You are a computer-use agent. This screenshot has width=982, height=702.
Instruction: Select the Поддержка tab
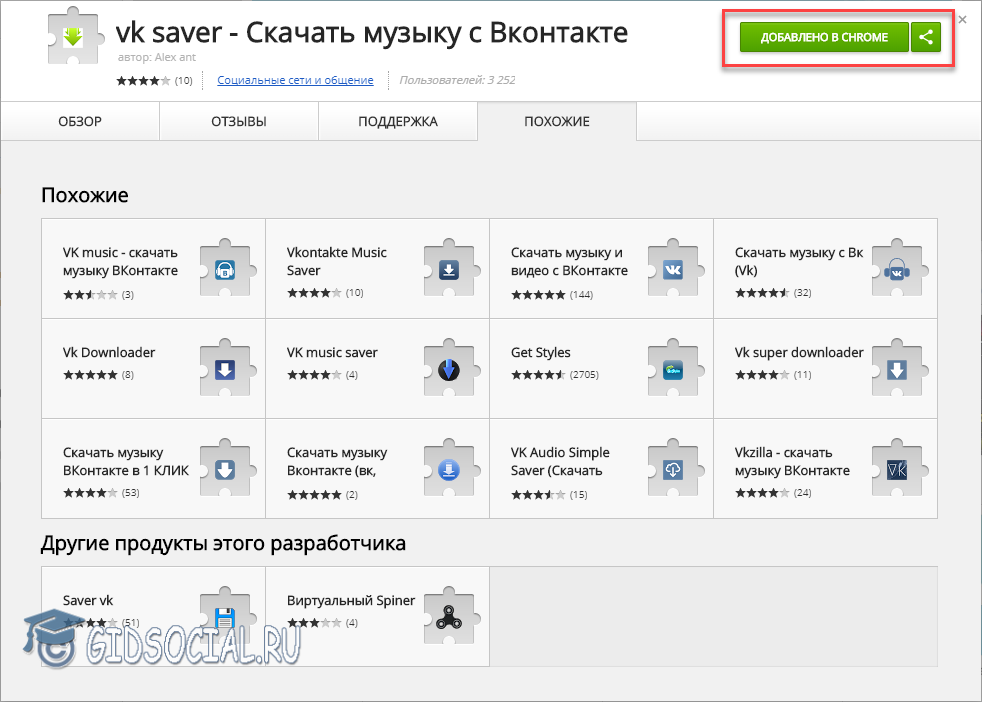398,122
